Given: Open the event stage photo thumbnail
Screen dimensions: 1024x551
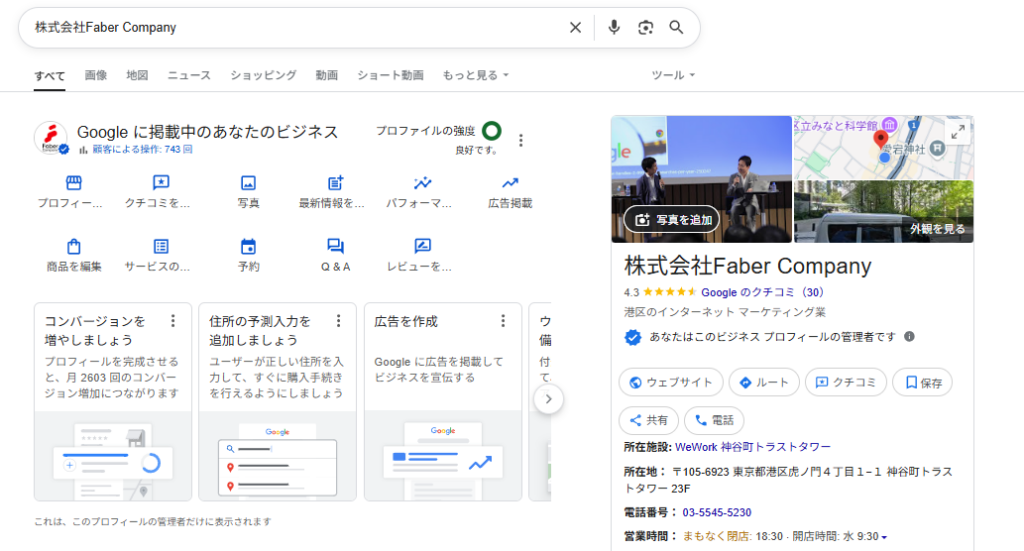Looking at the screenshot, I should 701,180.
